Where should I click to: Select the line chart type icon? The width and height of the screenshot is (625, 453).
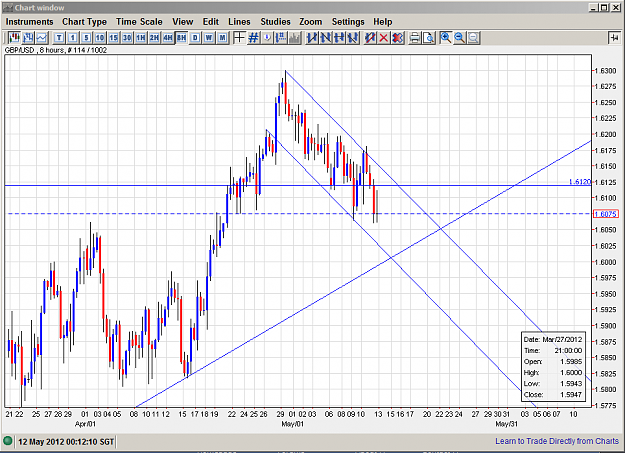pos(41,38)
